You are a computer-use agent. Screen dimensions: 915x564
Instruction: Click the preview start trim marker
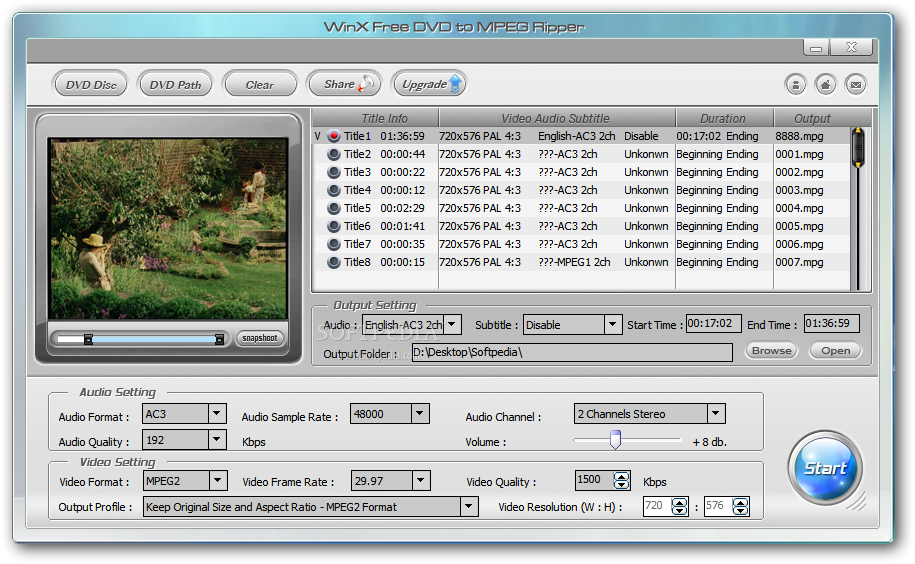click(88, 339)
